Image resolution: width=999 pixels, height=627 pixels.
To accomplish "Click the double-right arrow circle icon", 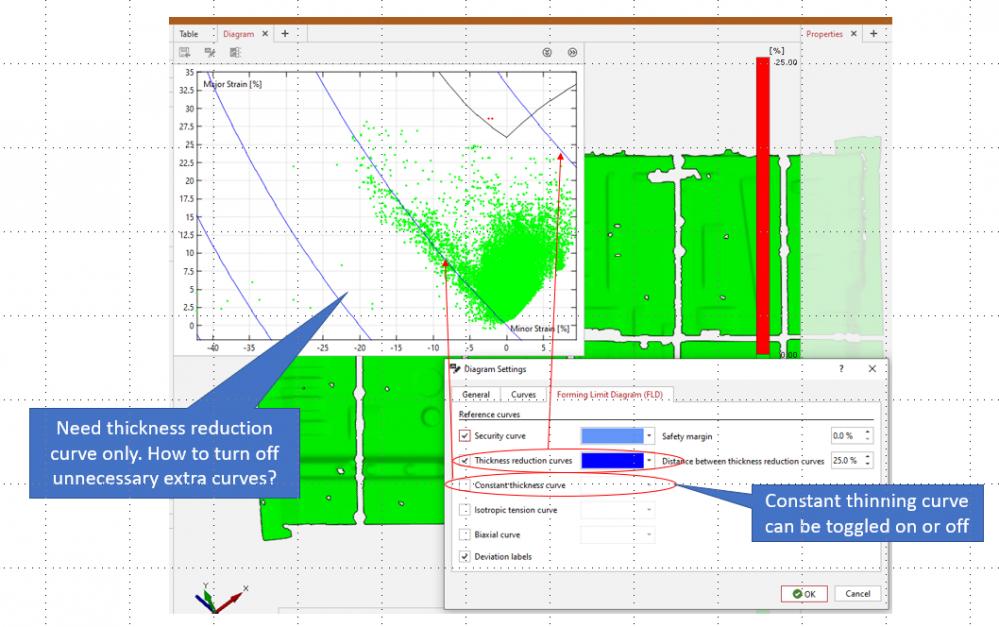I will coord(572,52).
